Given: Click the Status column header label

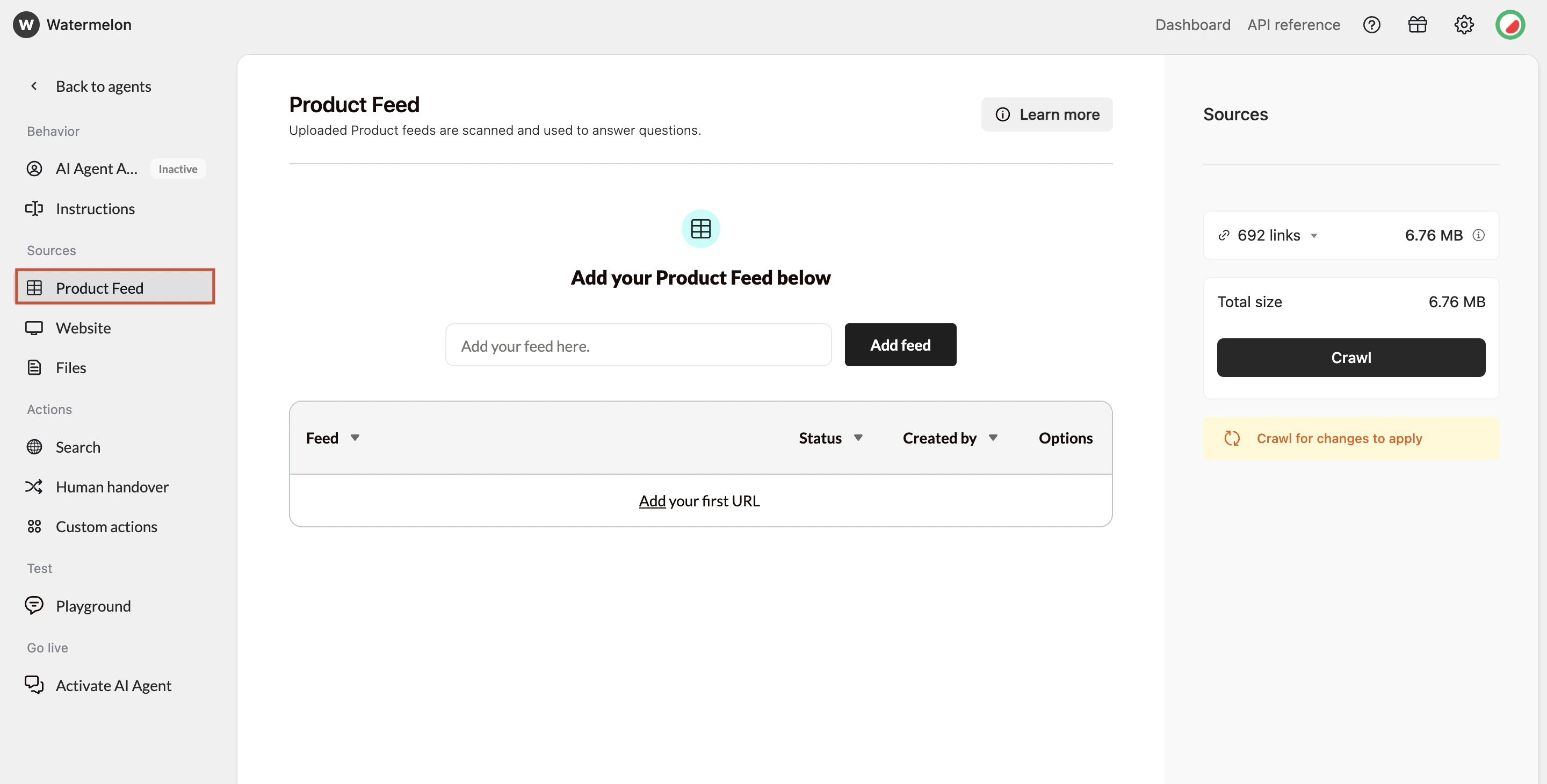Looking at the screenshot, I should pyautogui.click(x=820, y=438).
